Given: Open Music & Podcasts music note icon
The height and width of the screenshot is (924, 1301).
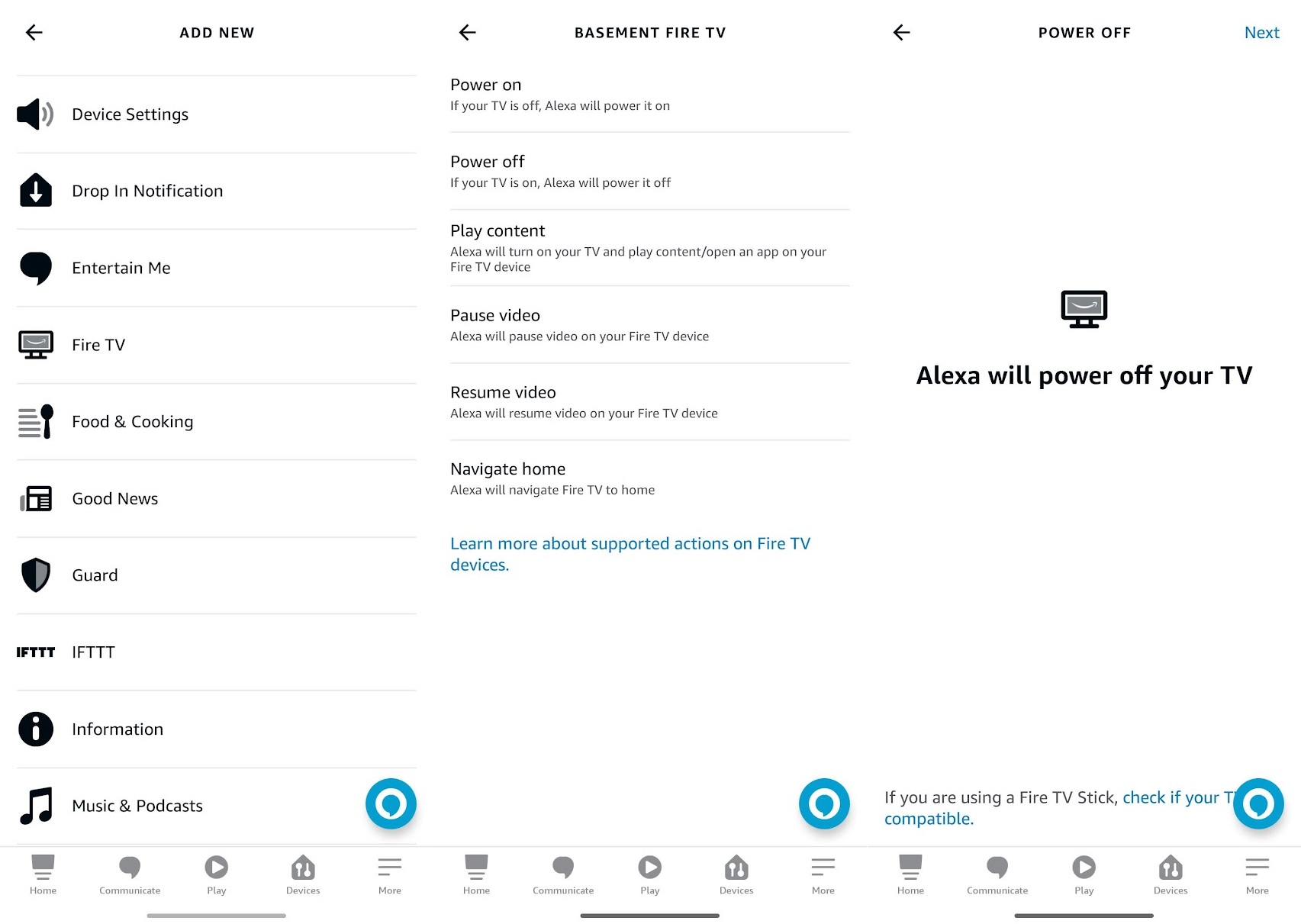Looking at the screenshot, I should tap(35, 805).
